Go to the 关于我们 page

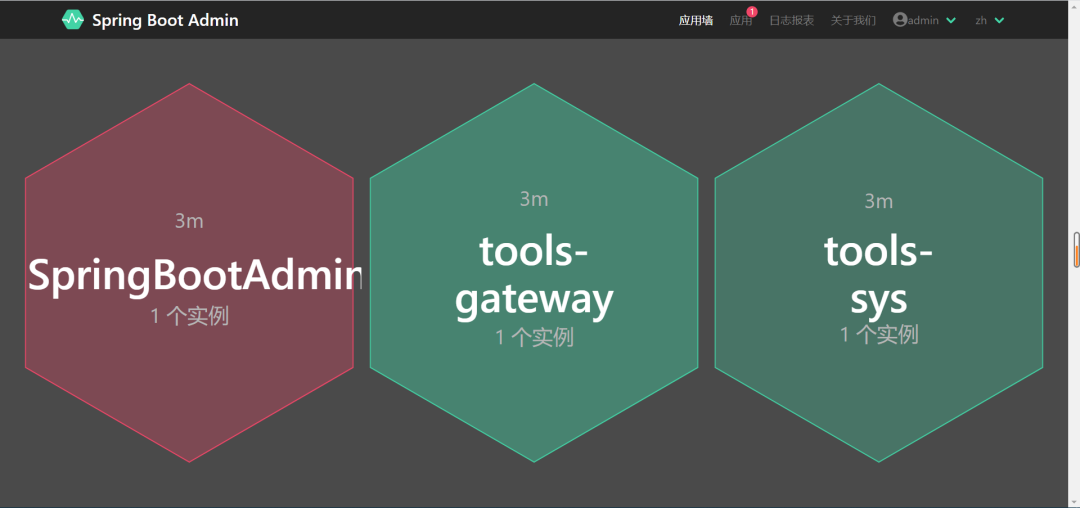tap(853, 20)
